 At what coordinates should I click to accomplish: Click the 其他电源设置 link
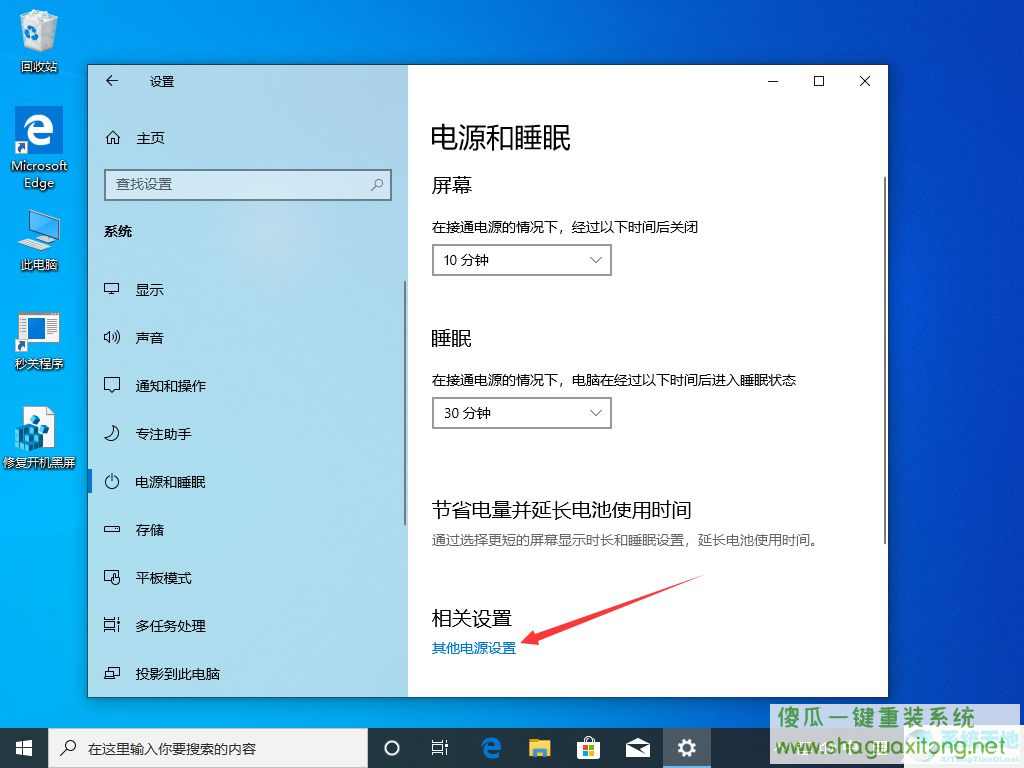point(473,648)
